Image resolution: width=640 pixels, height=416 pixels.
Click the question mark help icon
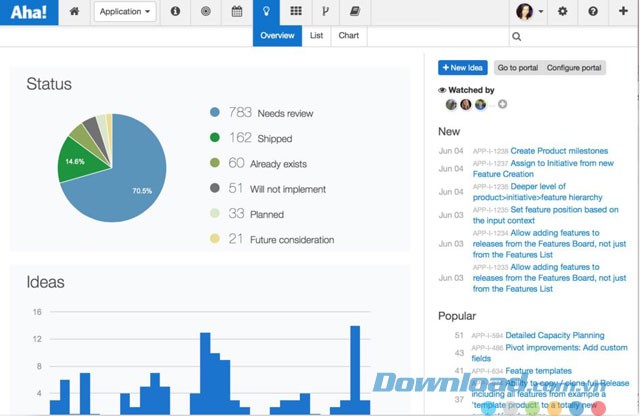(593, 12)
